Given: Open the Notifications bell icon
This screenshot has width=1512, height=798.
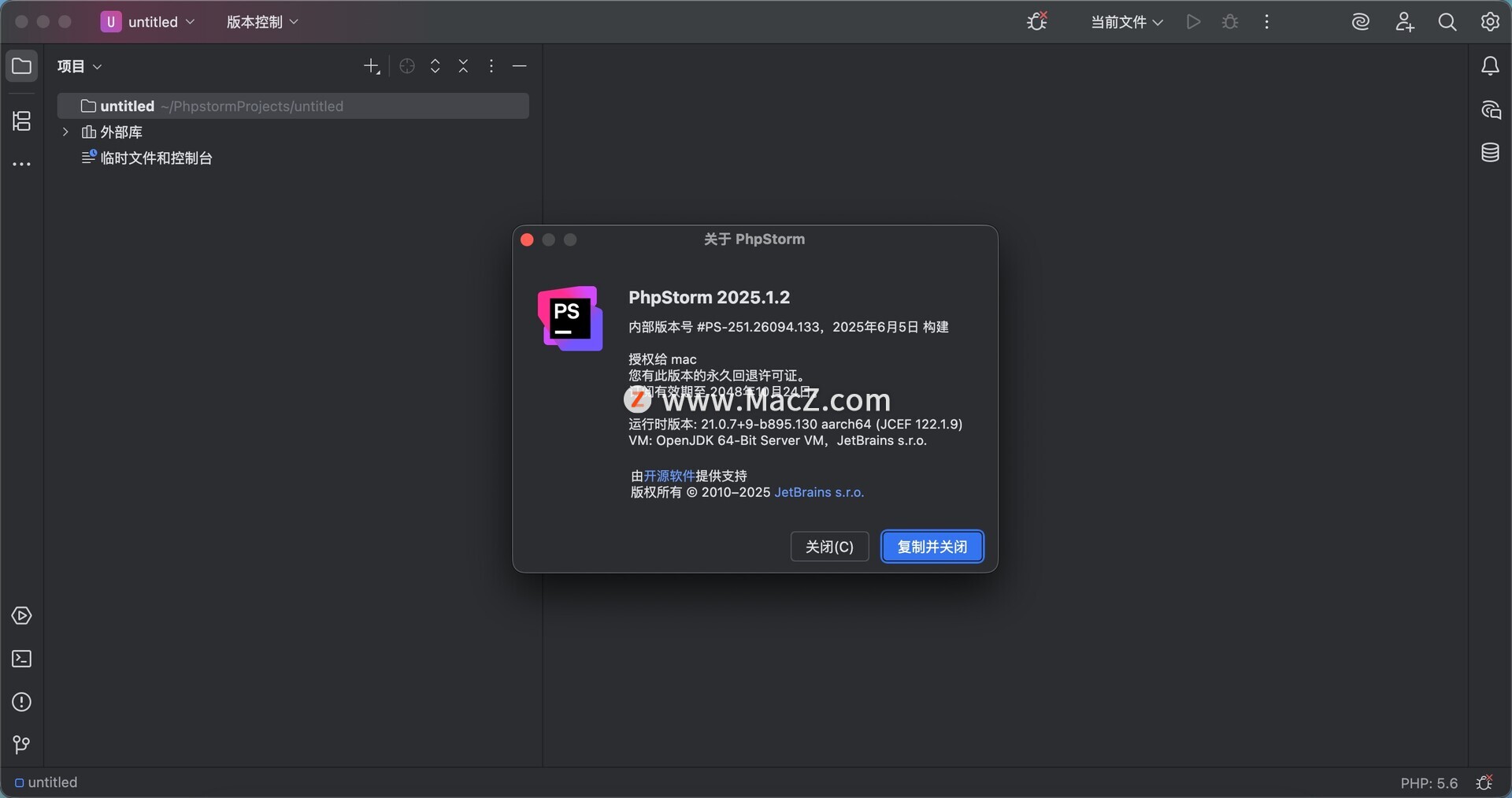Looking at the screenshot, I should click(x=1490, y=66).
